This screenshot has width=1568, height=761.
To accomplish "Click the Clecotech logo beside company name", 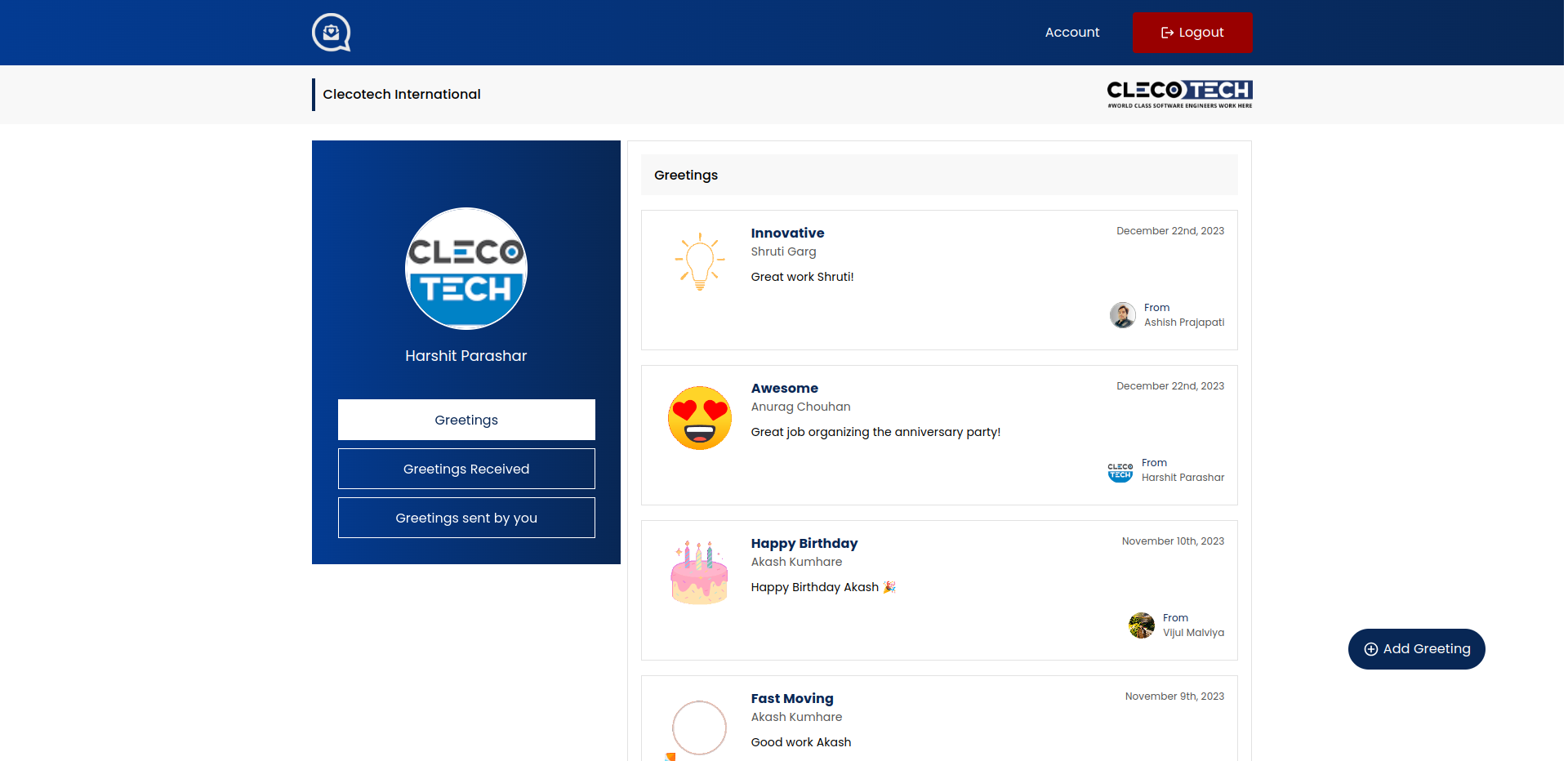I will point(1179,94).
